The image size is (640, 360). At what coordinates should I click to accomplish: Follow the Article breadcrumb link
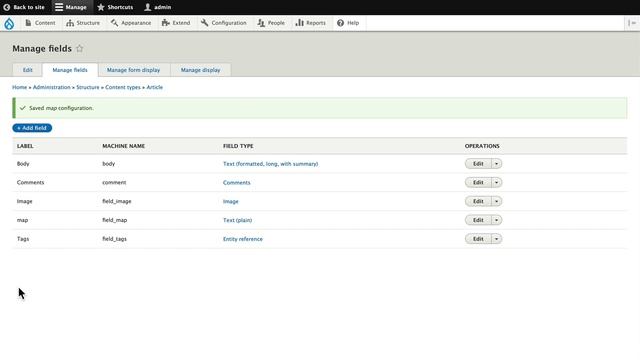coord(155,87)
